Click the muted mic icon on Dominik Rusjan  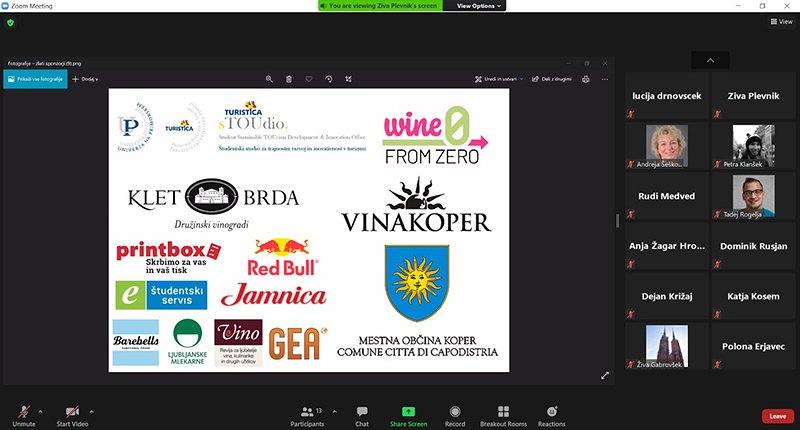pos(718,264)
